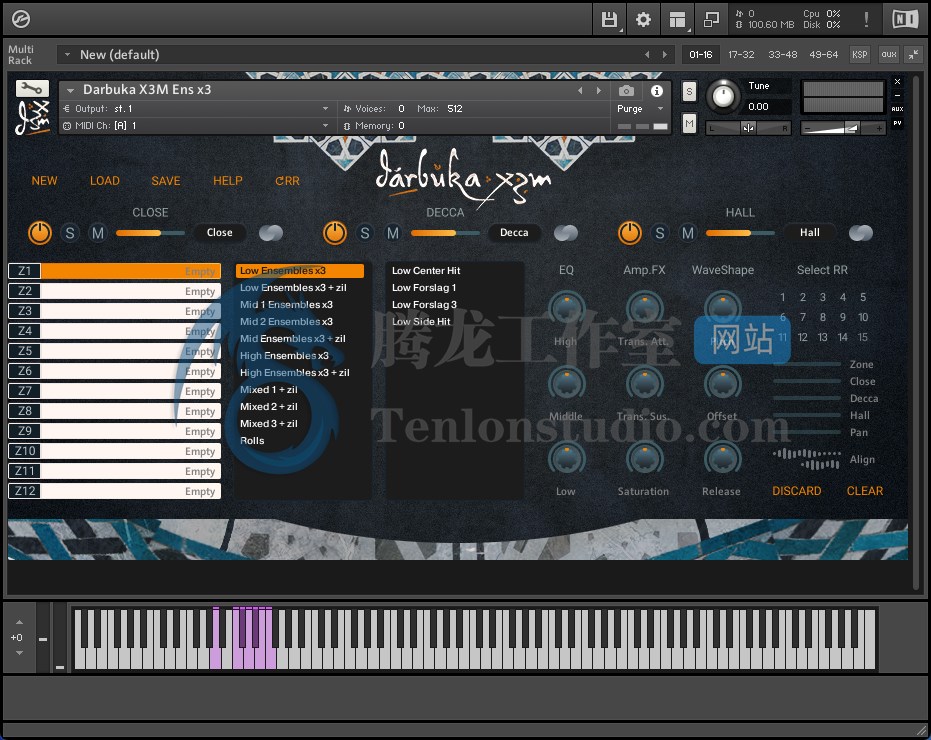Click the CLEAR button

[864, 491]
